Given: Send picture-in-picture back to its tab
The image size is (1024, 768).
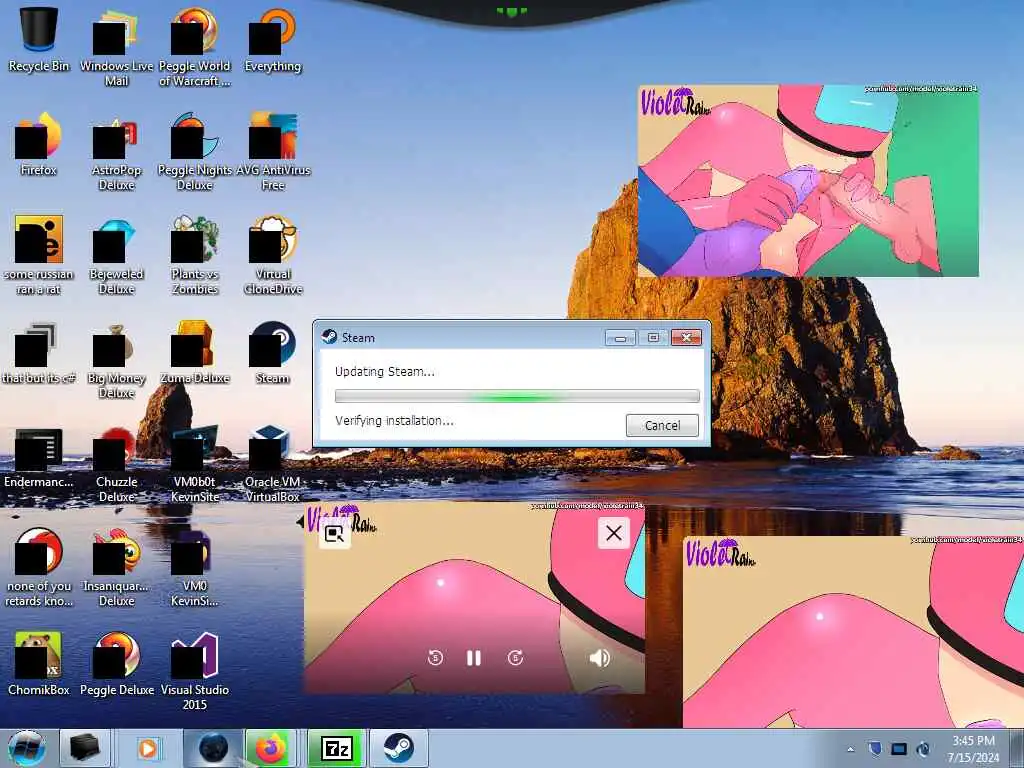Looking at the screenshot, I should pyautogui.click(x=334, y=534).
